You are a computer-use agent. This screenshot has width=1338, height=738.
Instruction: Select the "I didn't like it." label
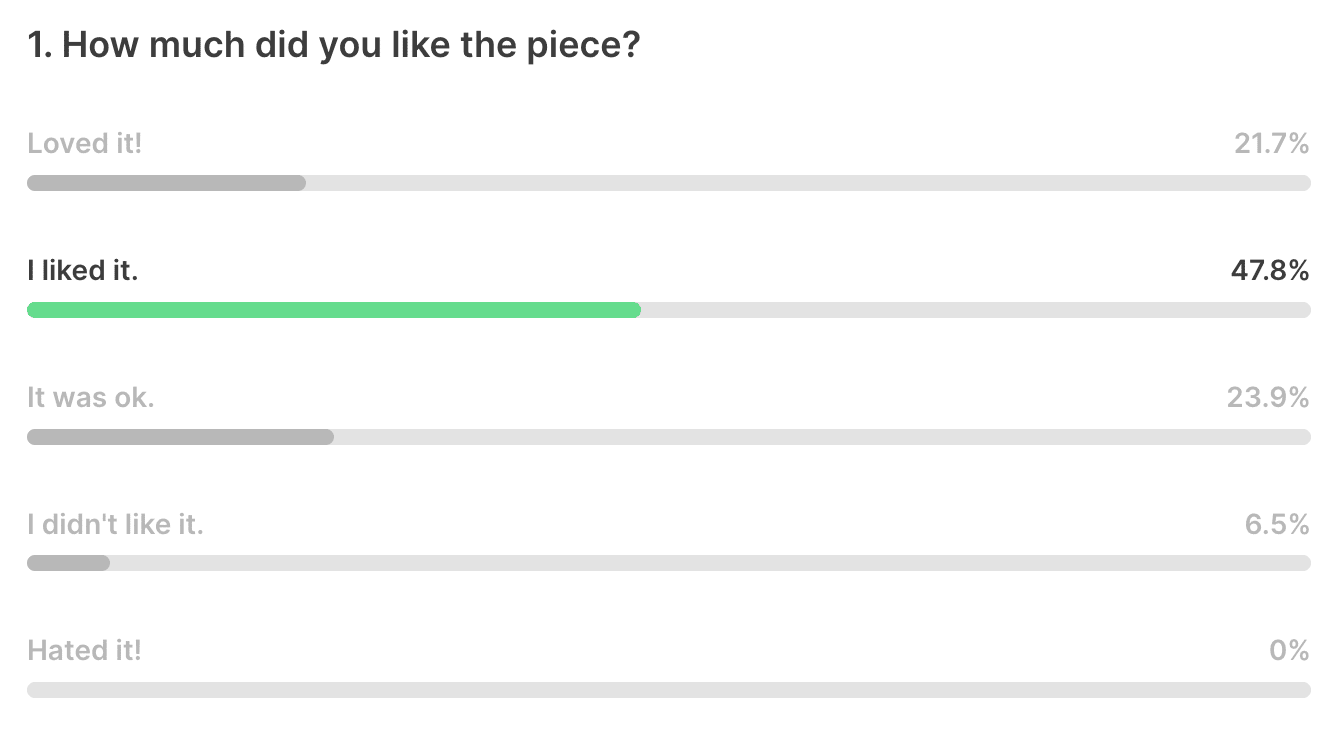(x=115, y=524)
